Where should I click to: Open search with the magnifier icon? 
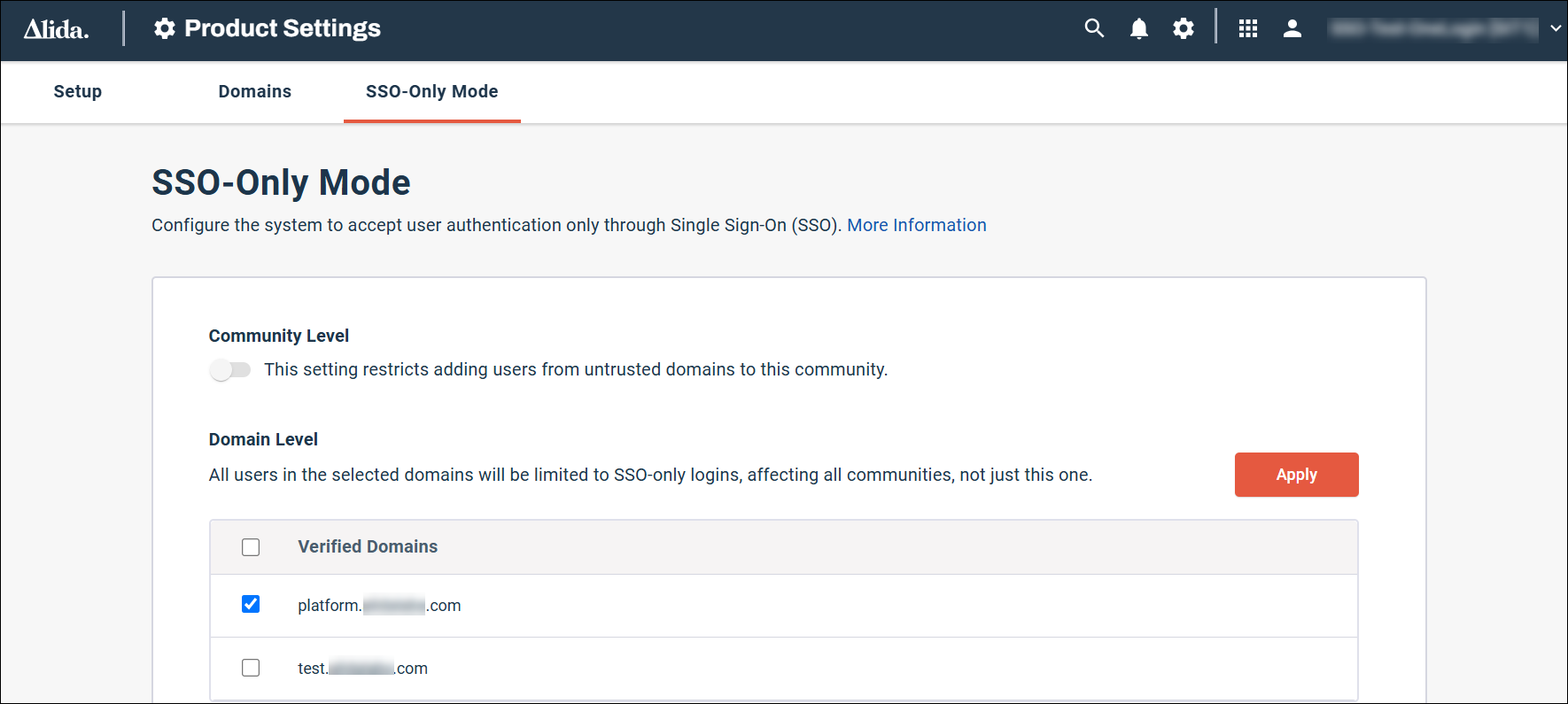pos(1094,28)
